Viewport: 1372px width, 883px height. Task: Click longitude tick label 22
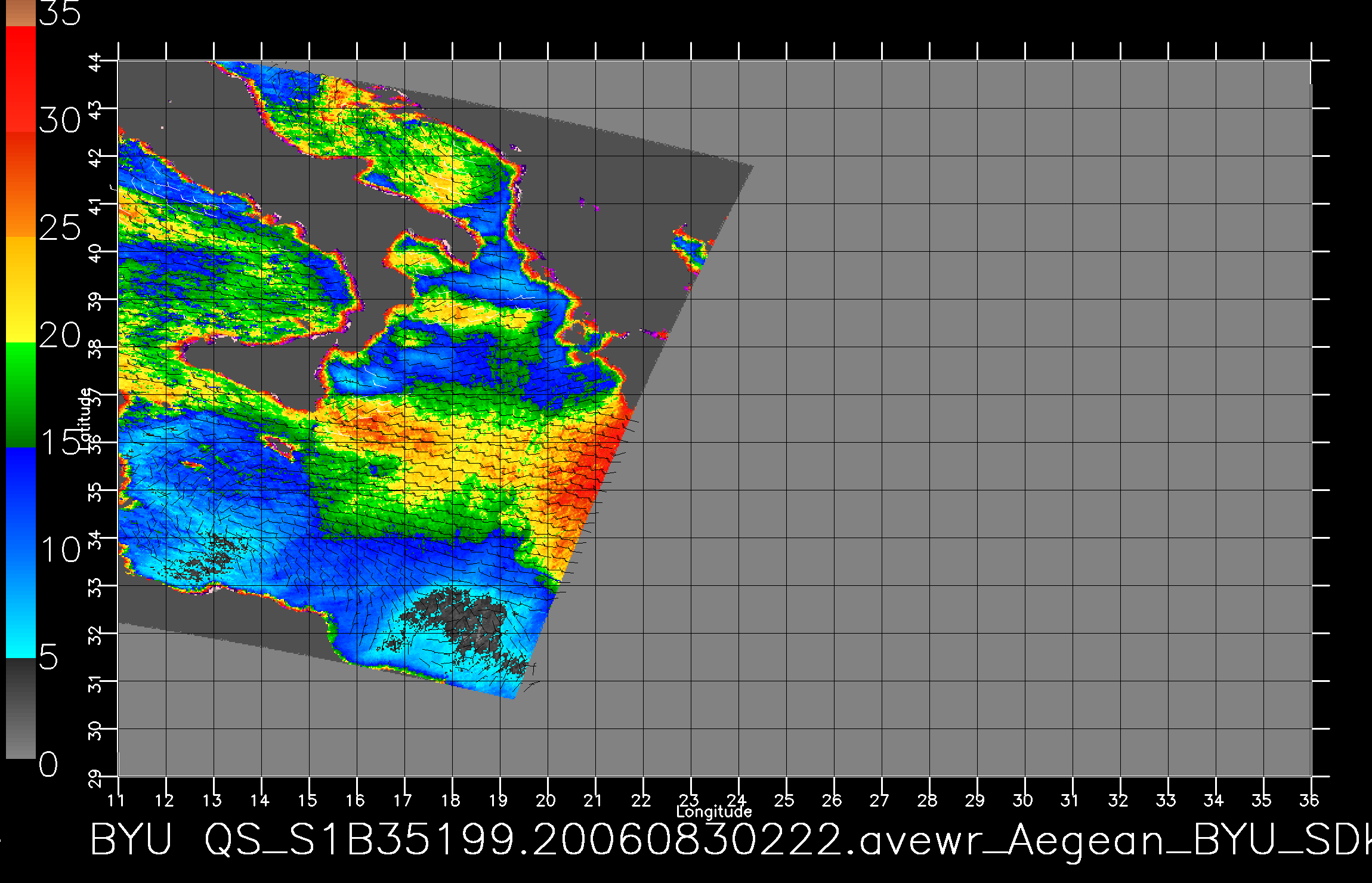click(x=641, y=800)
